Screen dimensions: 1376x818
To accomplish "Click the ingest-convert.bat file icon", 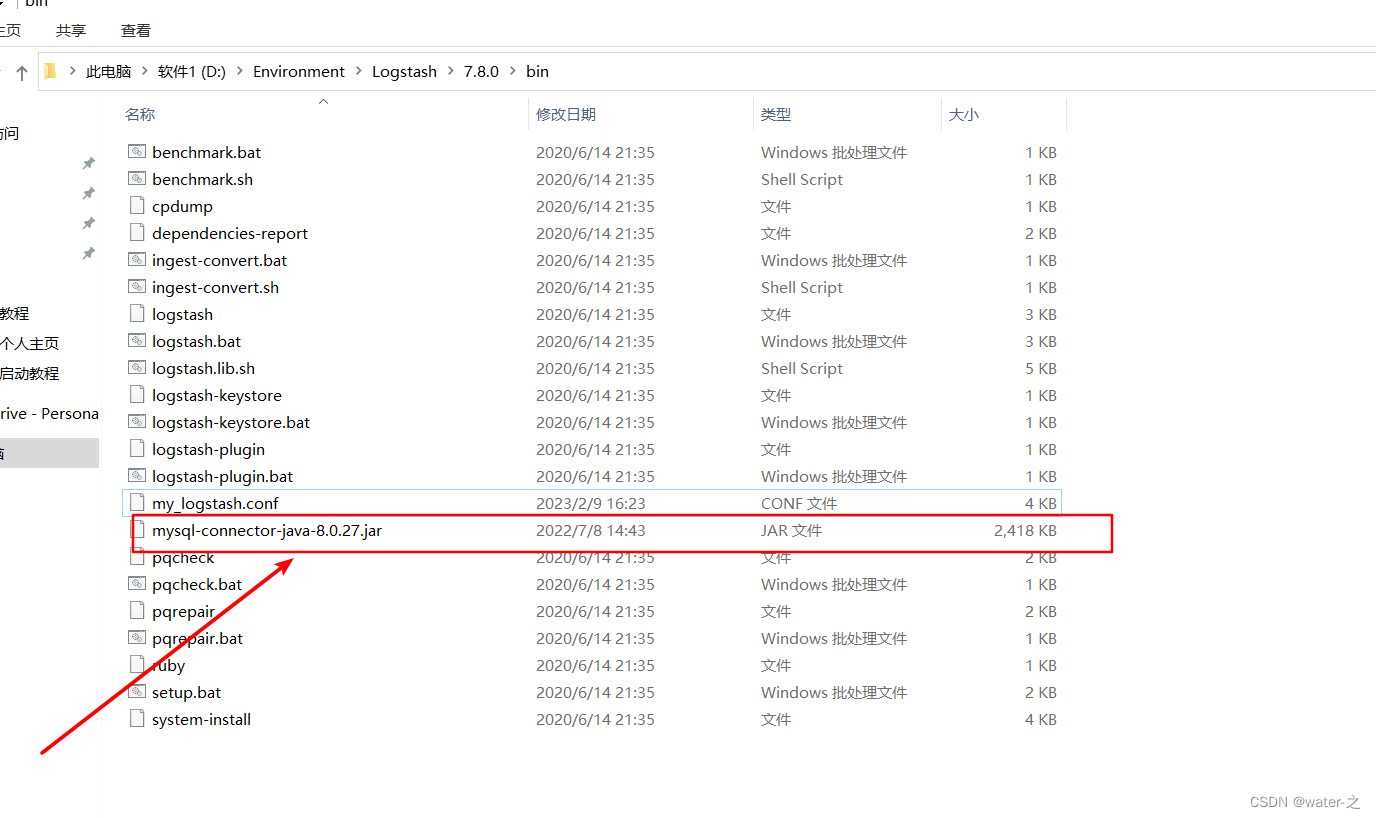I will click(x=137, y=260).
